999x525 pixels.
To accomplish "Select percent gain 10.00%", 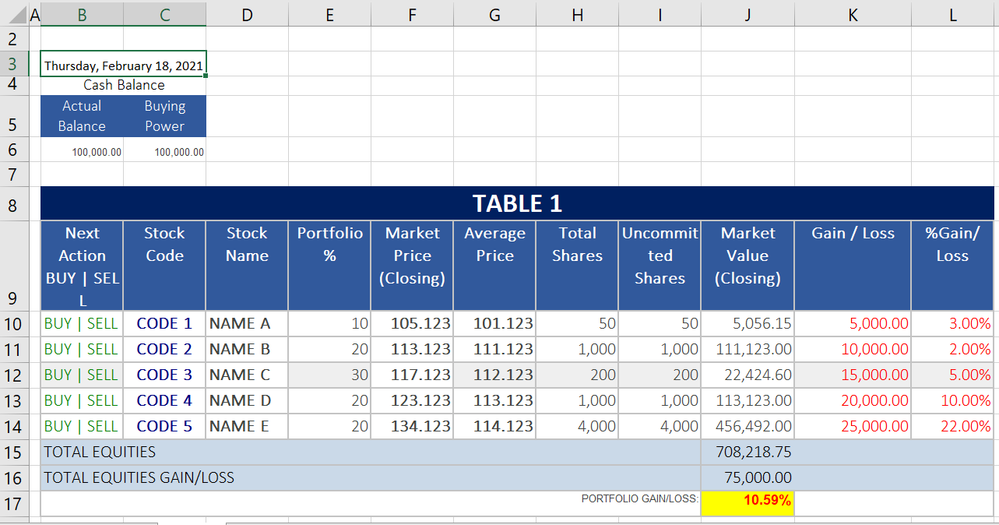I will click(952, 401).
